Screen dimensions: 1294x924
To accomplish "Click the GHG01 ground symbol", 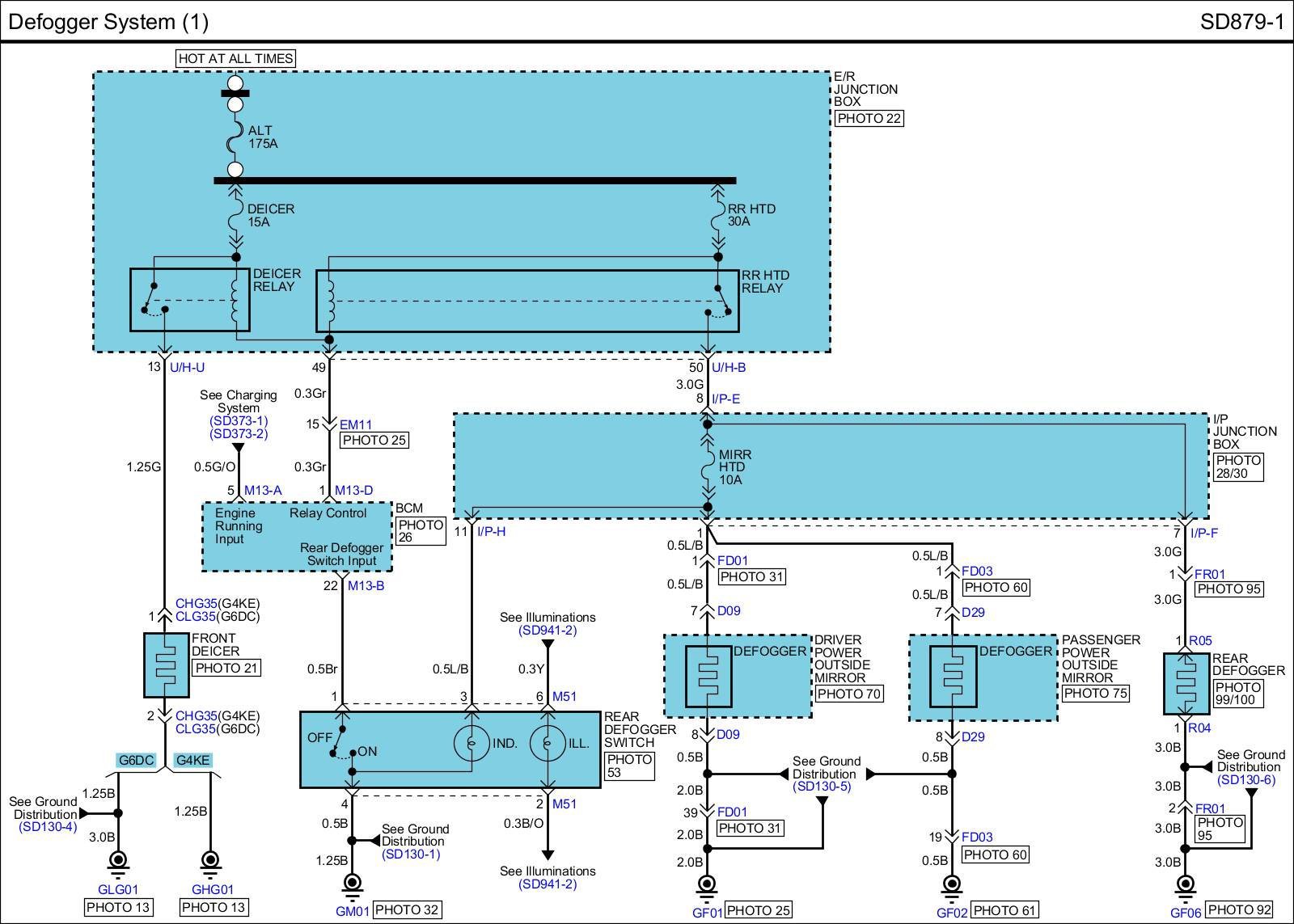I will pos(210,862).
